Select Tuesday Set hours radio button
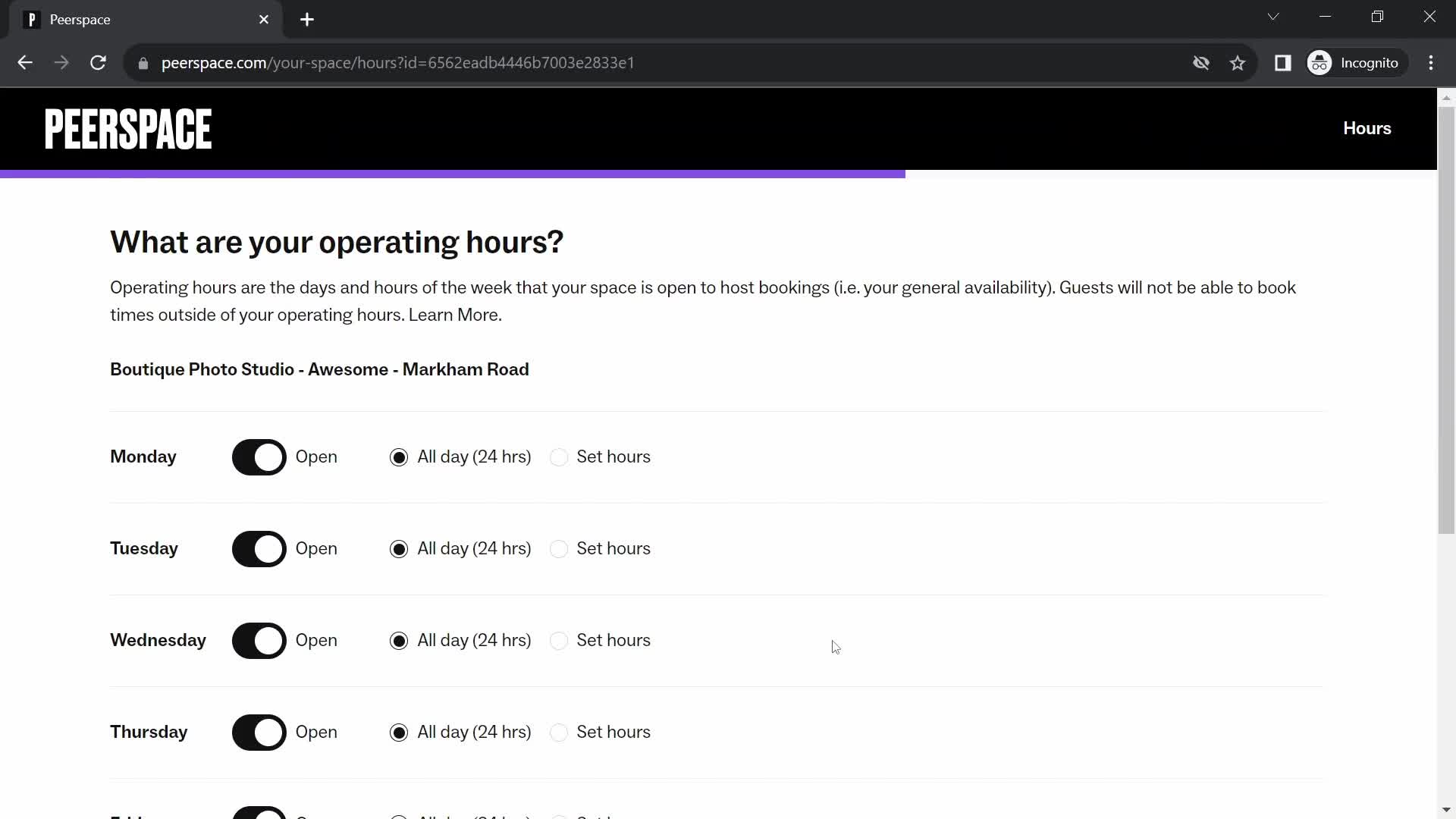 point(559,548)
